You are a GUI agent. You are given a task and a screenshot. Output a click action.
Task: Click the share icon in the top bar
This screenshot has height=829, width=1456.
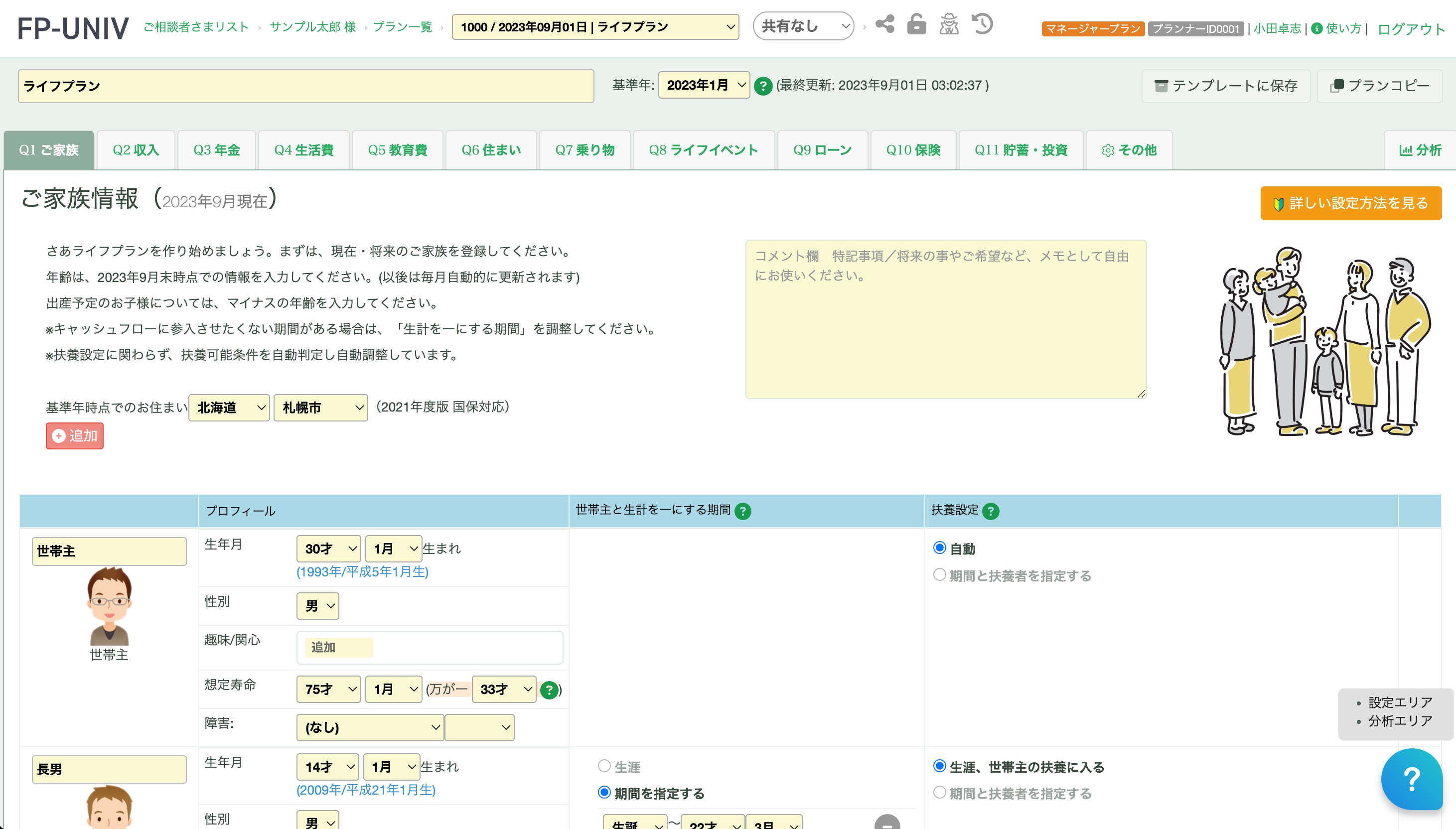(884, 25)
